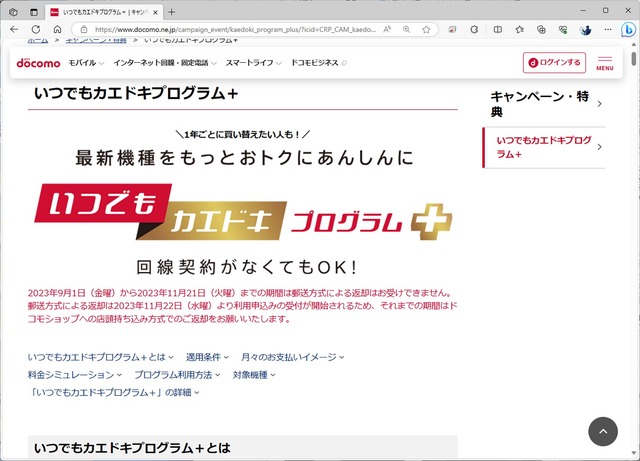Expand インターネット回線・固定電話 menu
This screenshot has width=640, height=461.
click(165, 63)
